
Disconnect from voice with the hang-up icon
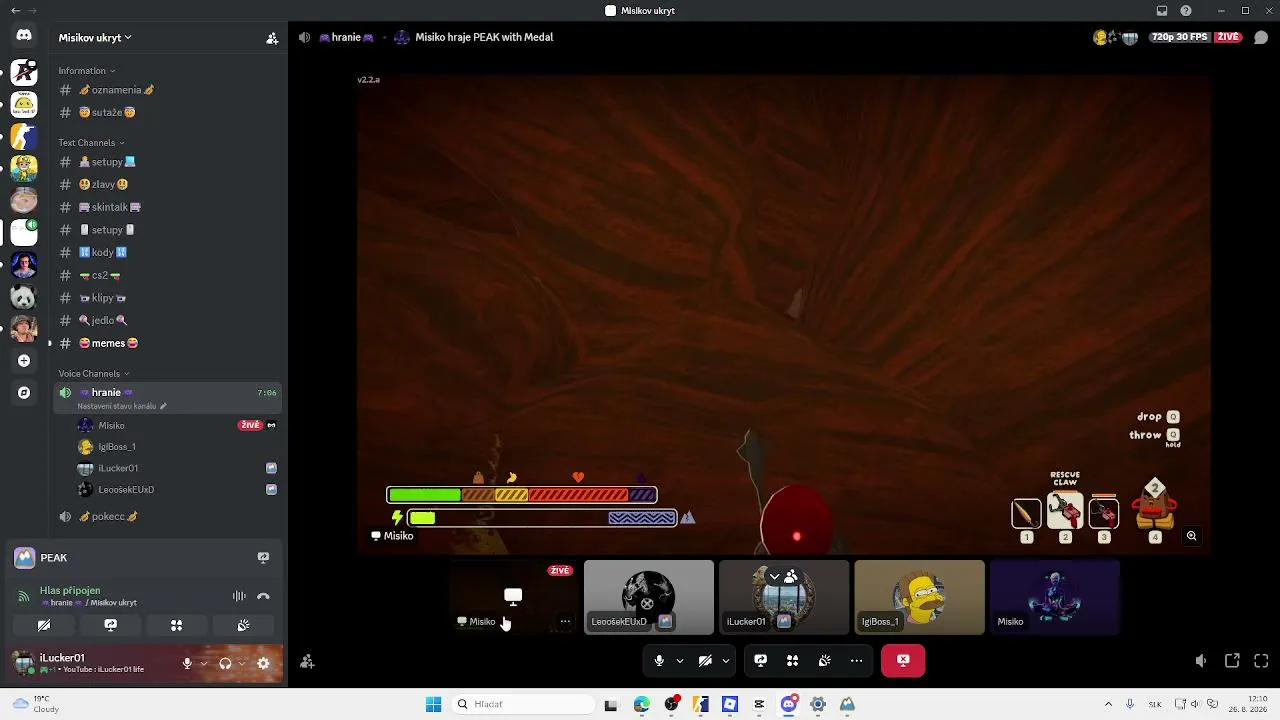(263, 596)
